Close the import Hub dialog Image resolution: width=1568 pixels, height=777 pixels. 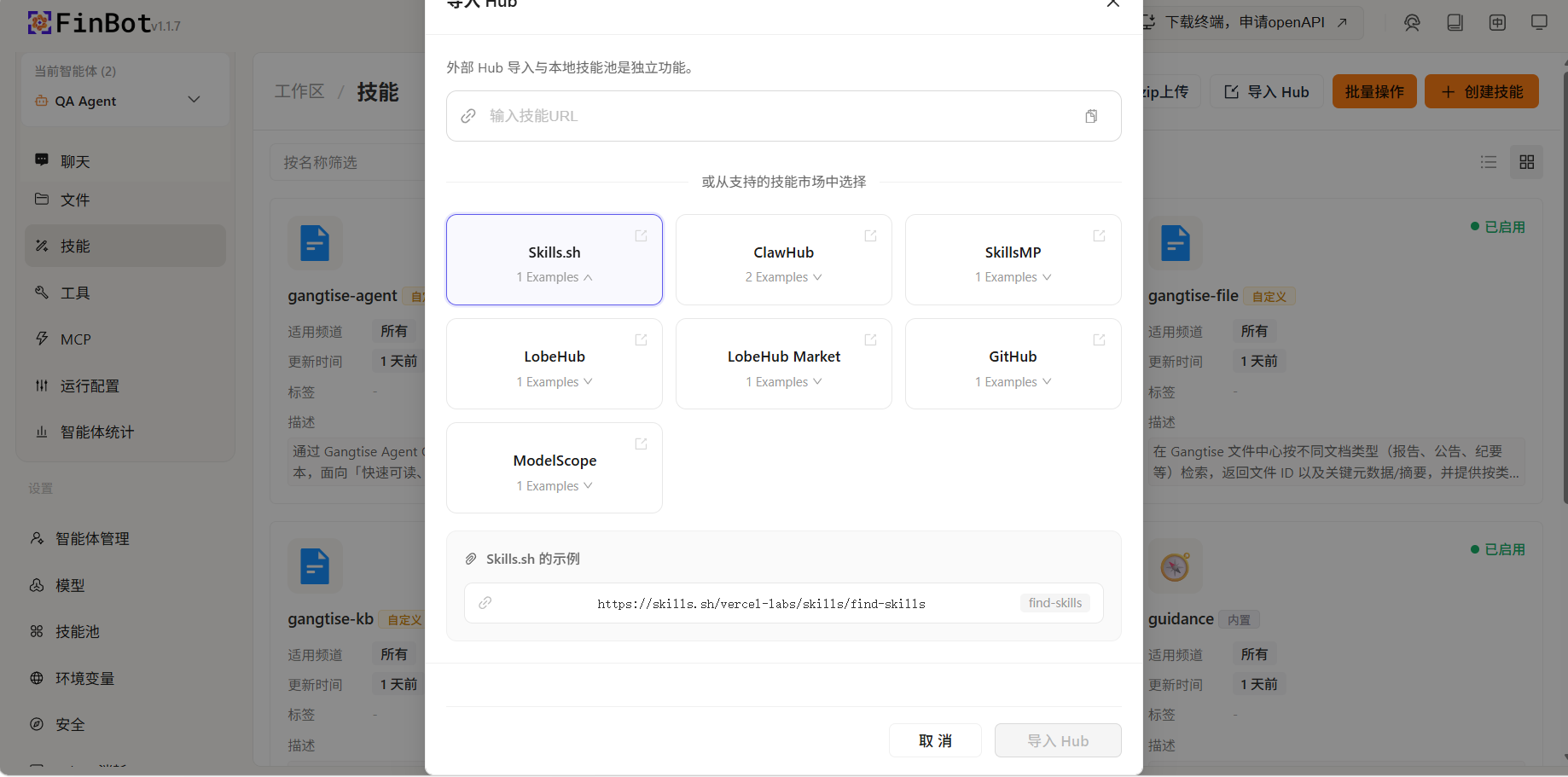(x=1112, y=3)
